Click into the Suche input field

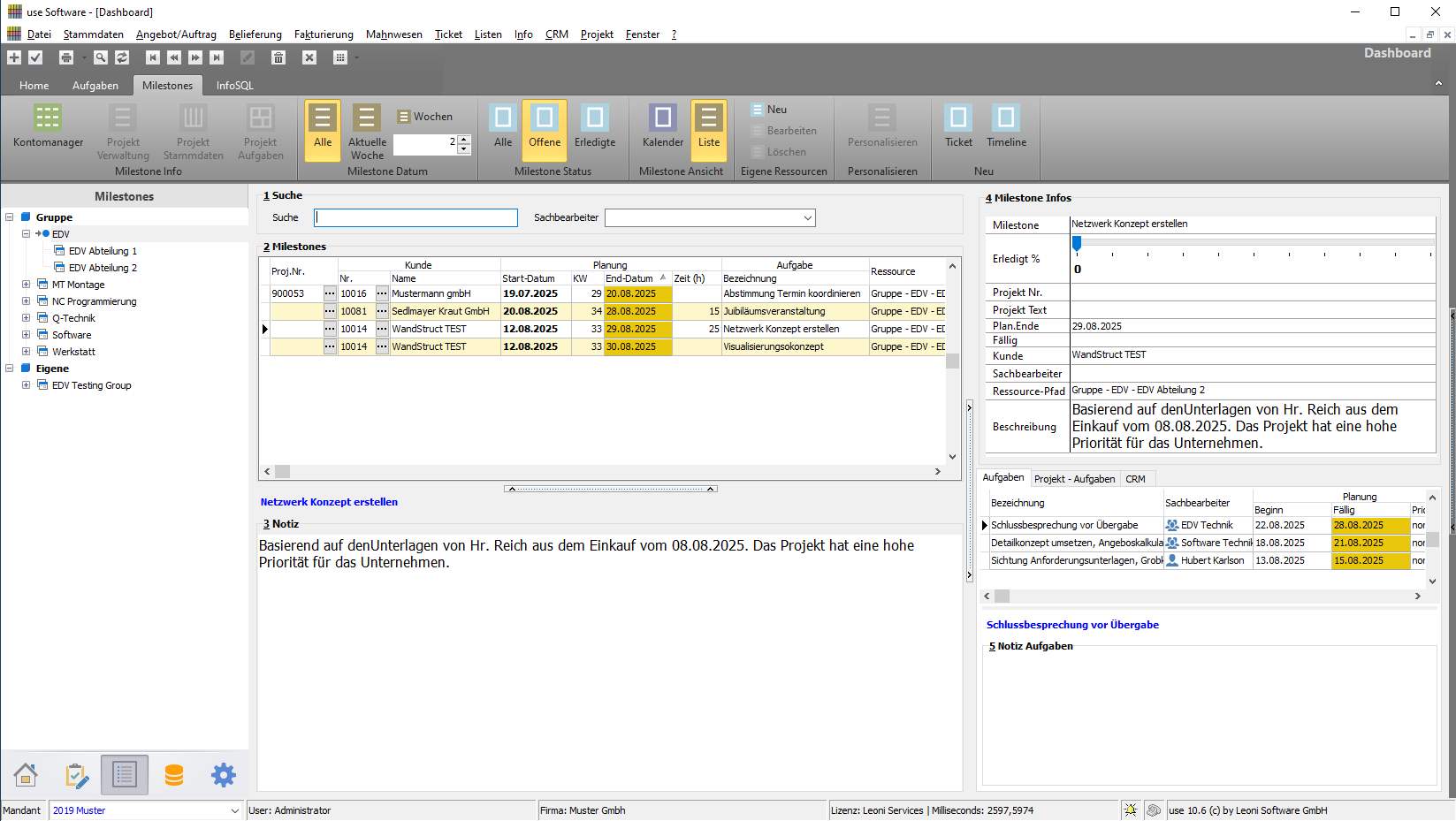pyautogui.click(x=415, y=217)
